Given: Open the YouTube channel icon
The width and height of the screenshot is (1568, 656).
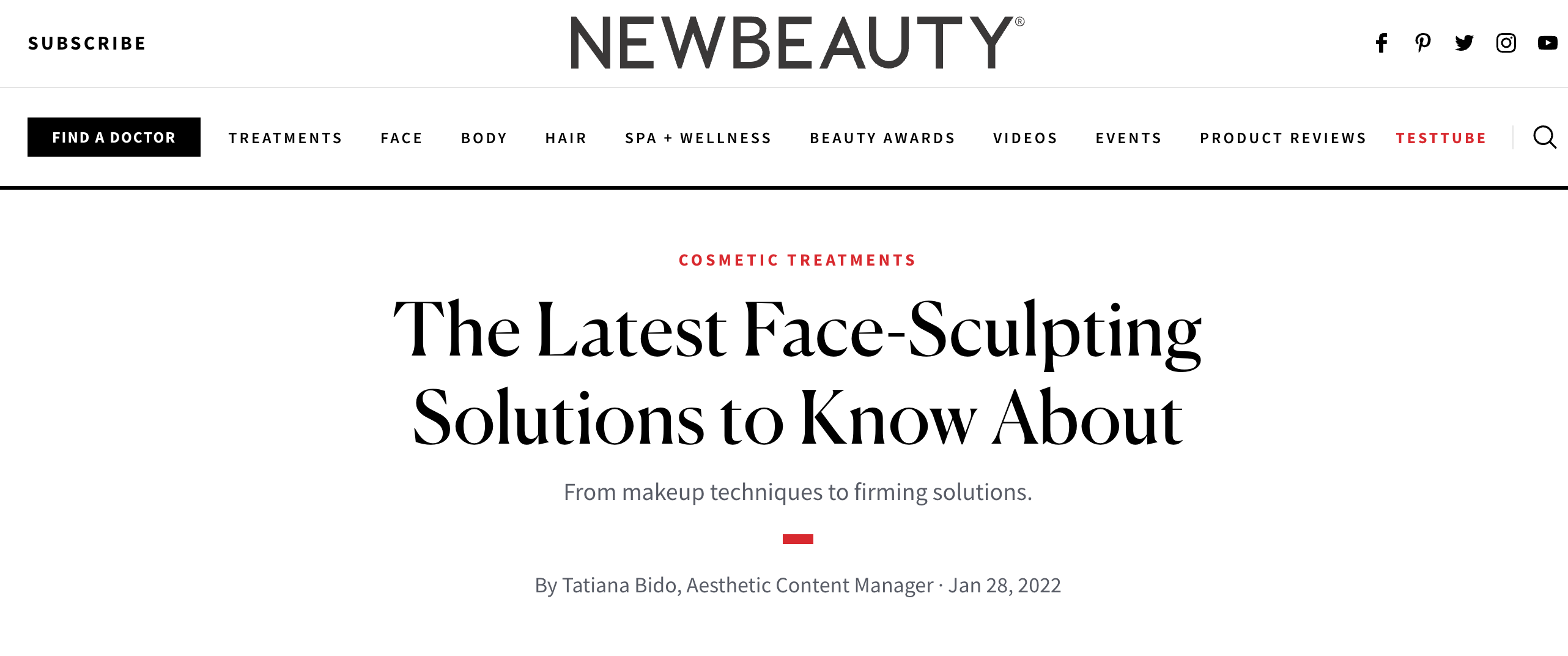Looking at the screenshot, I should click(1547, 43).
